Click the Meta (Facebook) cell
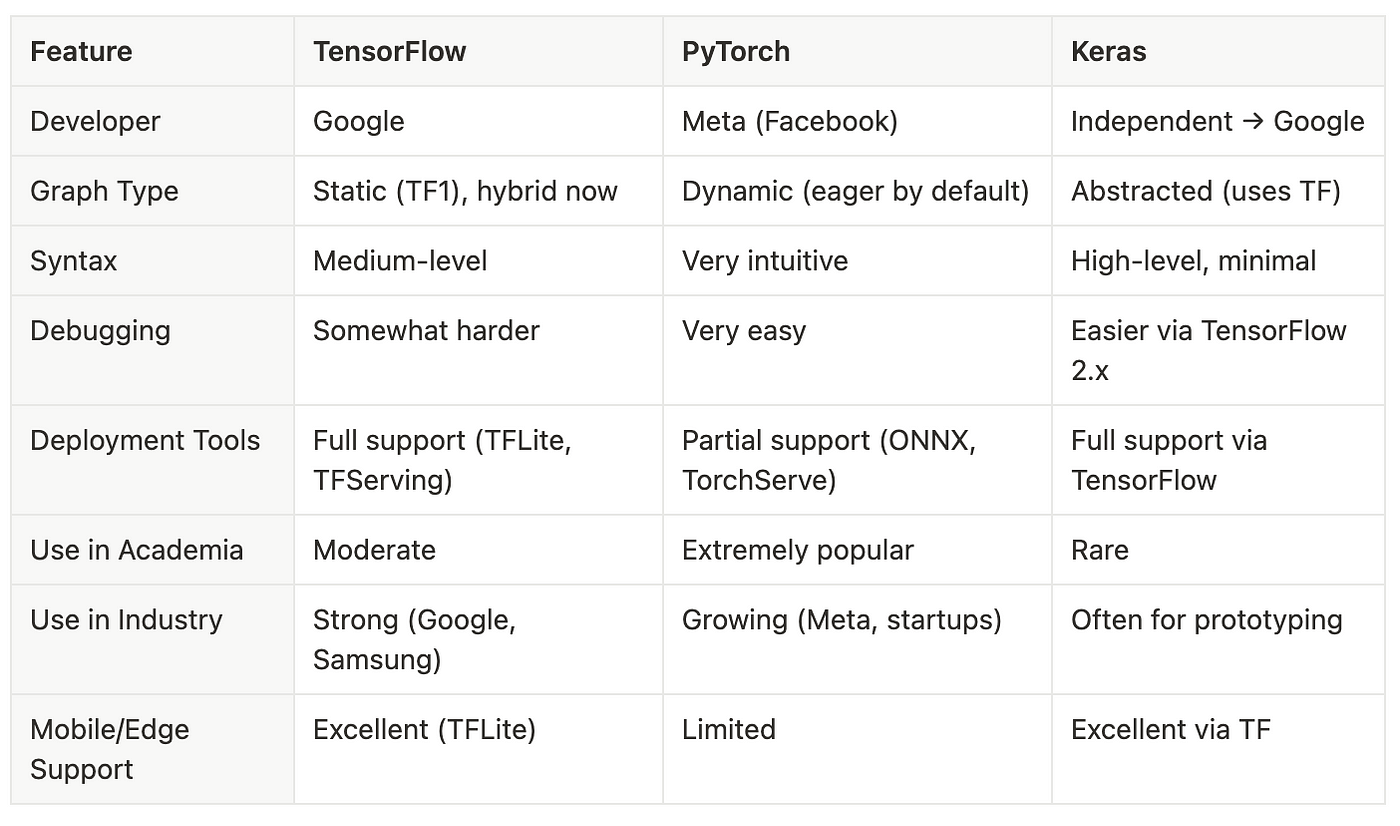The width and height of the screenshot is (1400, 826). [857, 121]
